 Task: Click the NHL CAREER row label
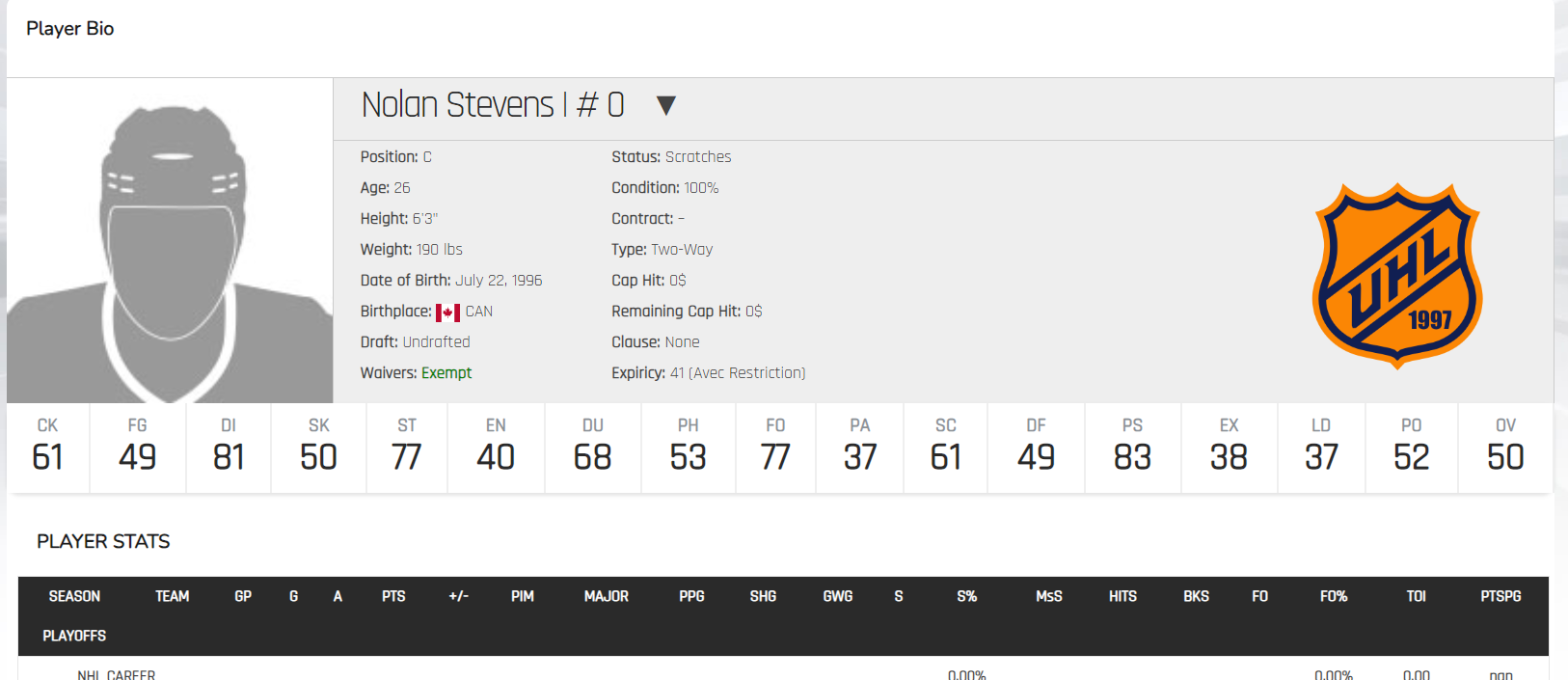pos(116,675)
